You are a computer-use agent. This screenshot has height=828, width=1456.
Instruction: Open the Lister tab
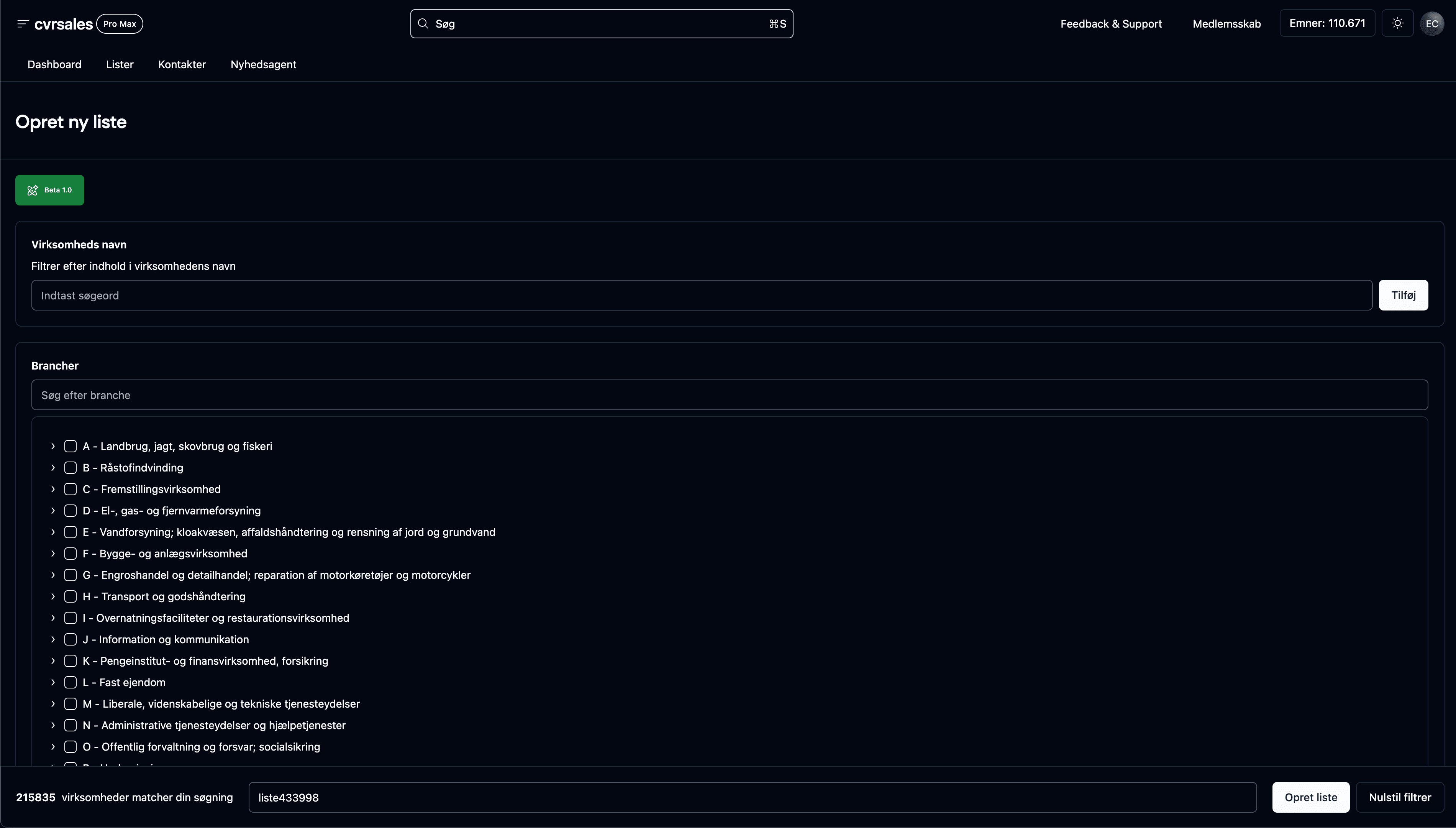click(119, 64)
